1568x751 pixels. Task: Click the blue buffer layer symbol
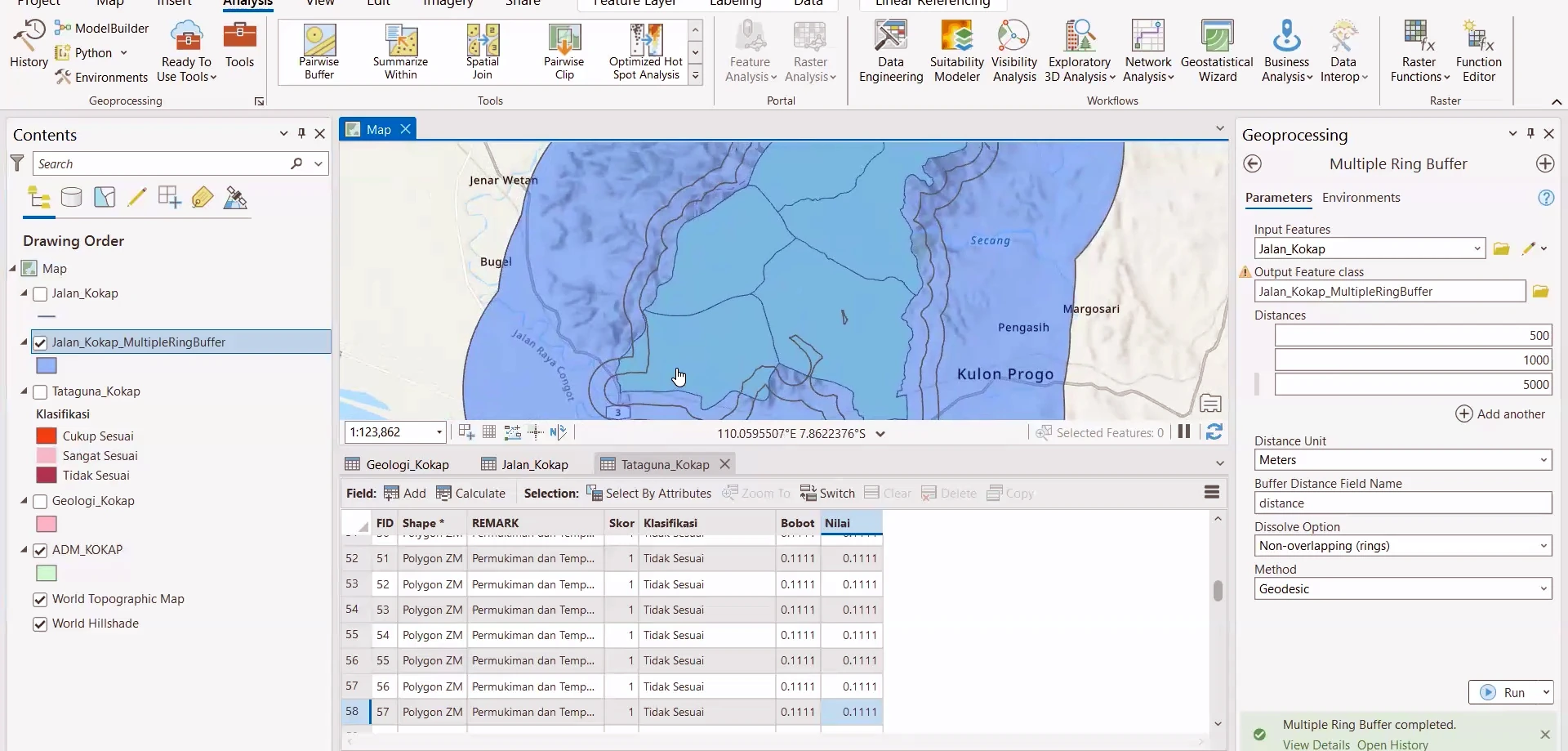(x=47, y=365)
